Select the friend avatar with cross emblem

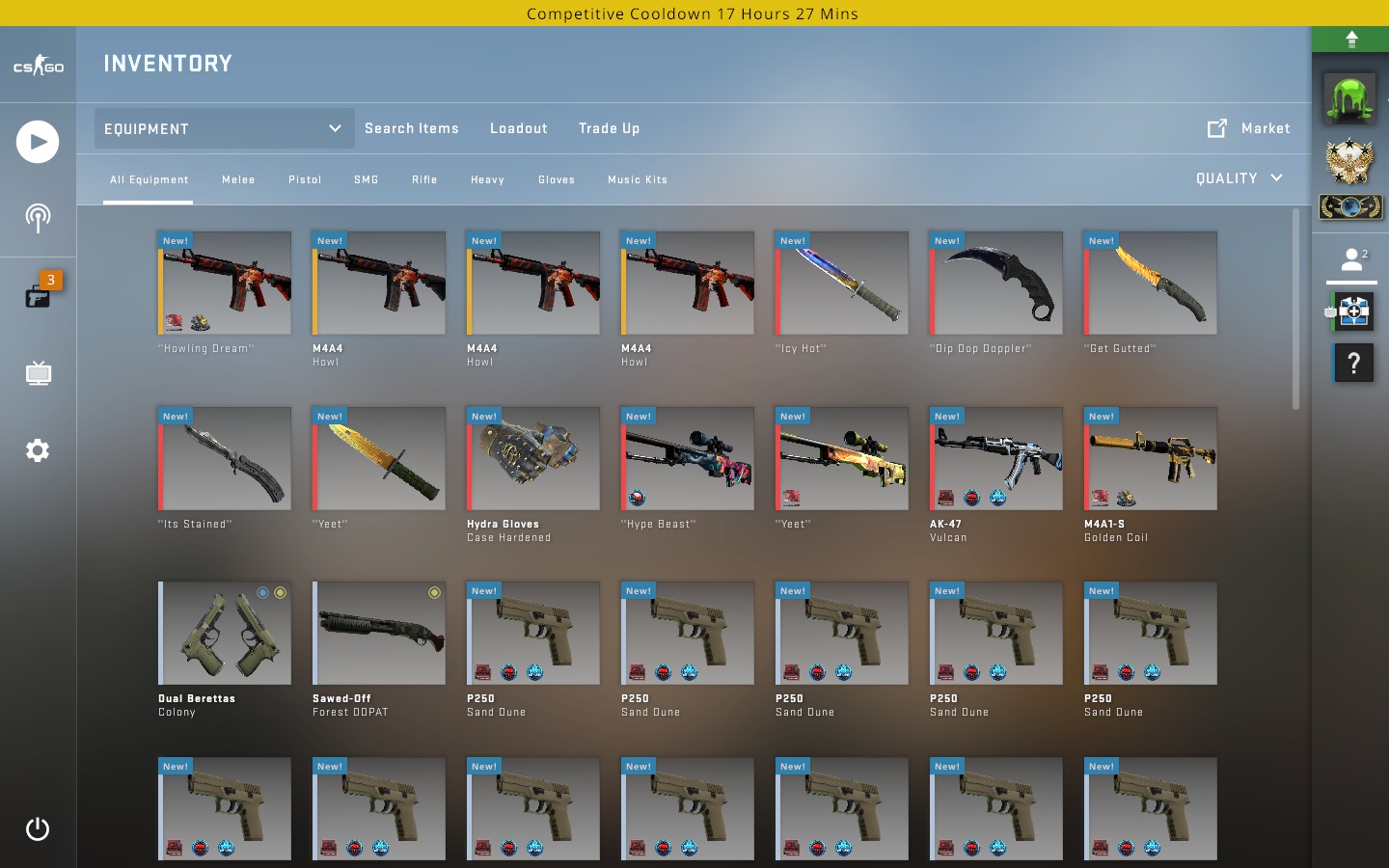[1352, 312]
